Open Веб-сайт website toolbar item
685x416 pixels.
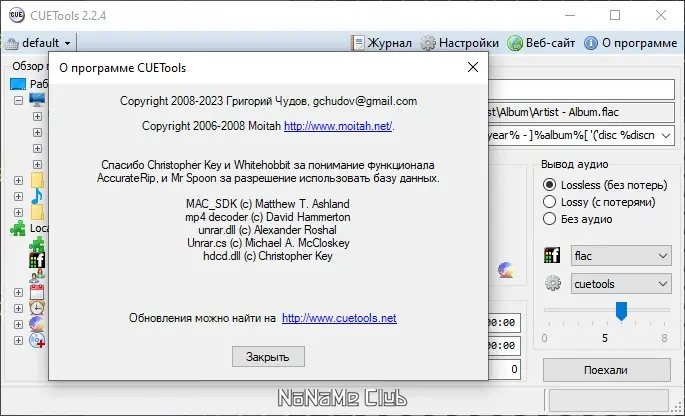click(x=541, y=43)
